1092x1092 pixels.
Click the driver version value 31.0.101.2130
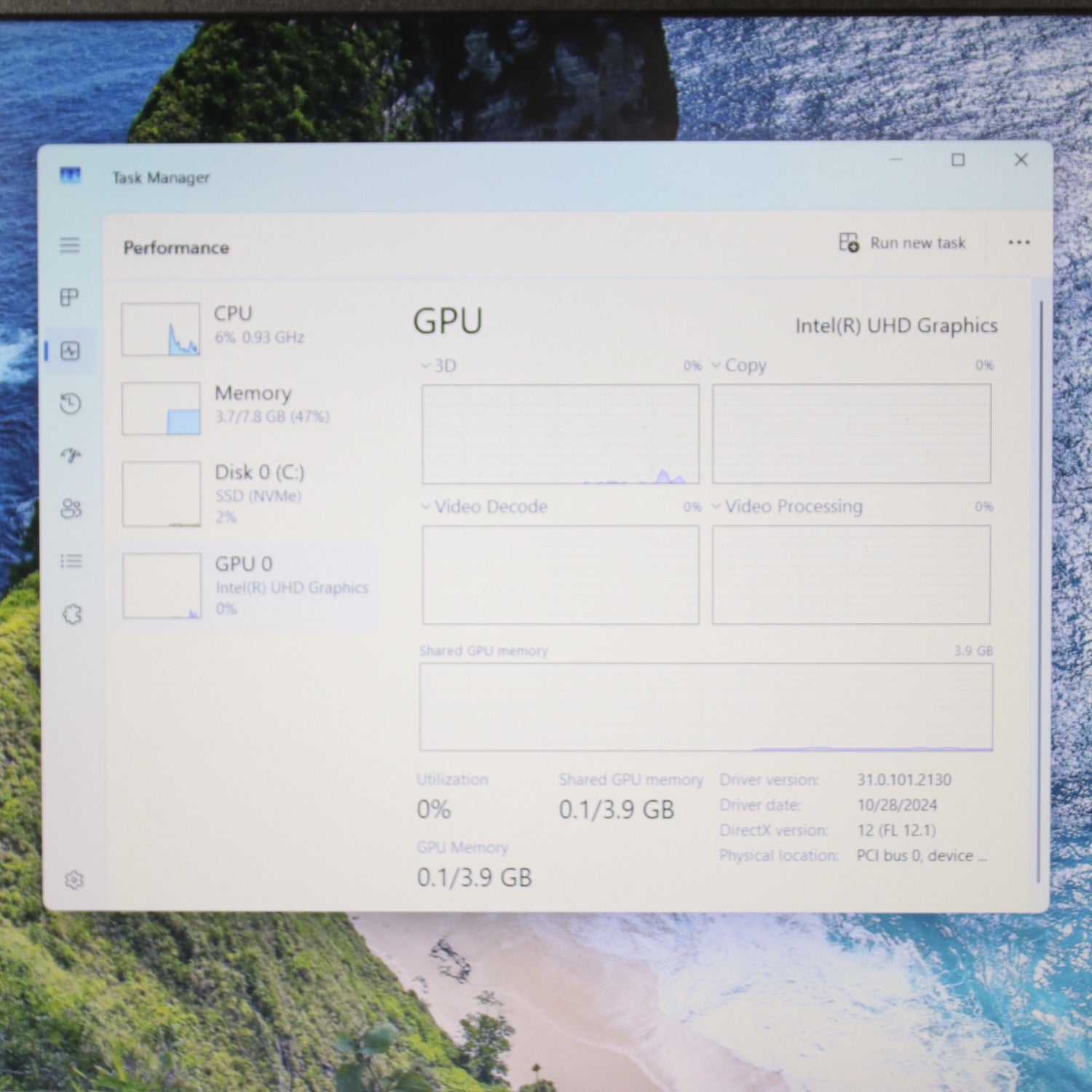(x=904, y=780)
